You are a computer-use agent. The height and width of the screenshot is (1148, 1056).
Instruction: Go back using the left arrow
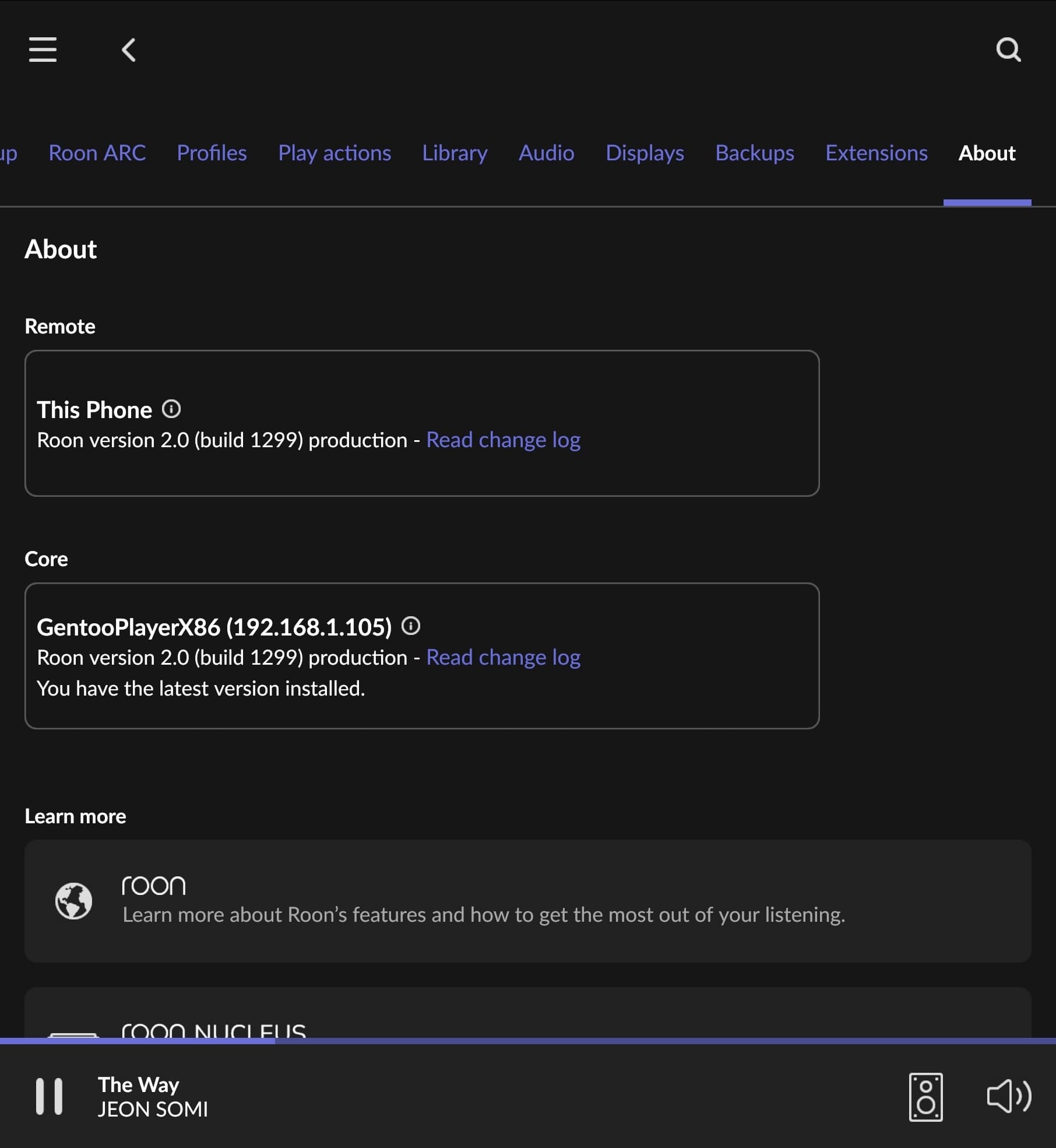click(x=129, y=50)
